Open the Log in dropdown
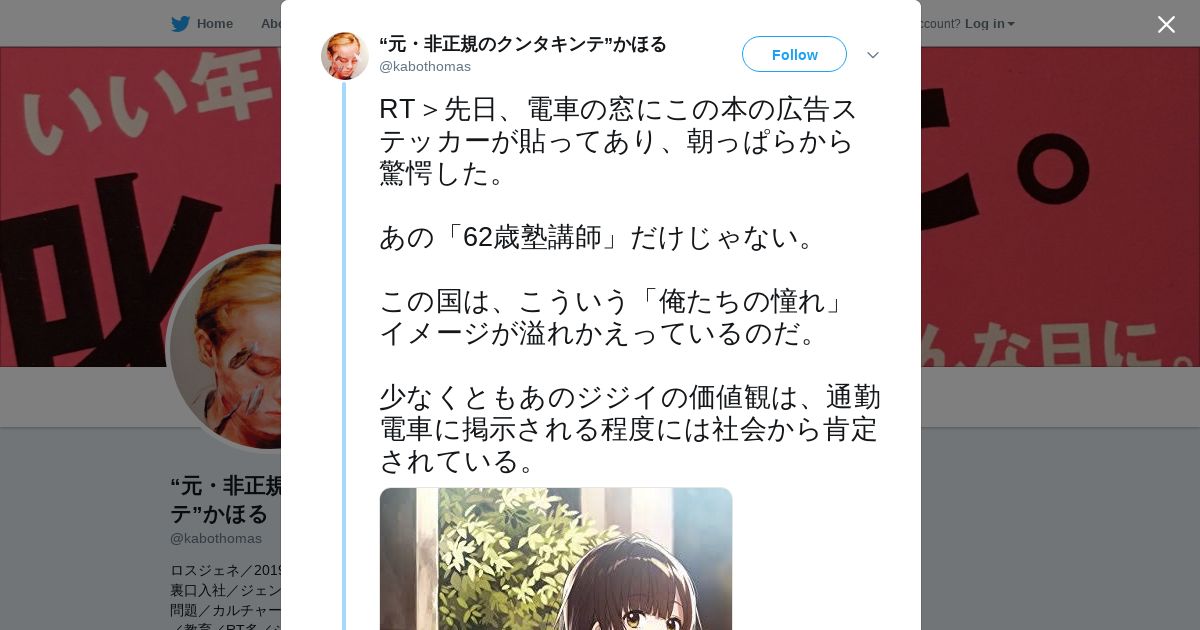Image resolution: width=1200 pixels, height=630 pixels. [x=989, y=24]
